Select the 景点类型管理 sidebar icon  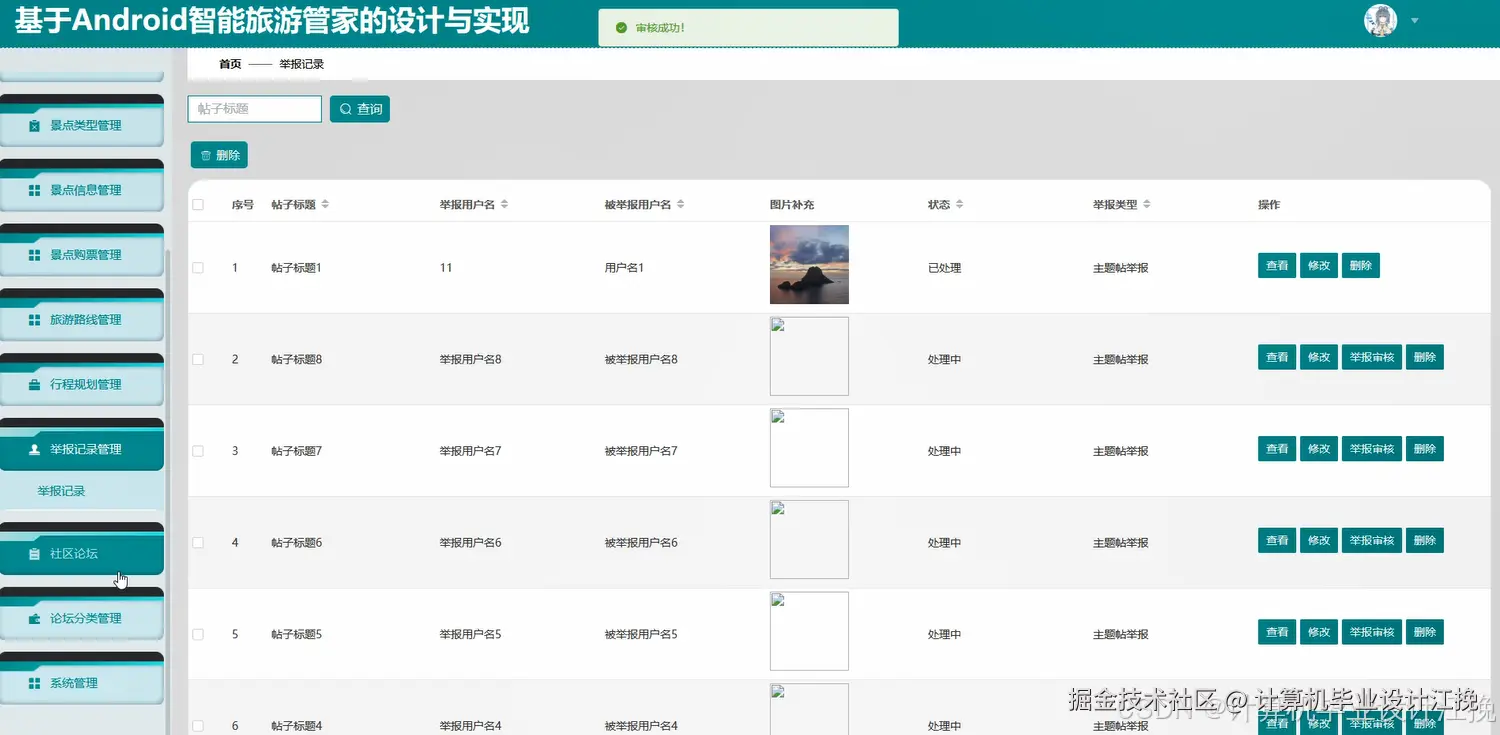coord(36,124)
